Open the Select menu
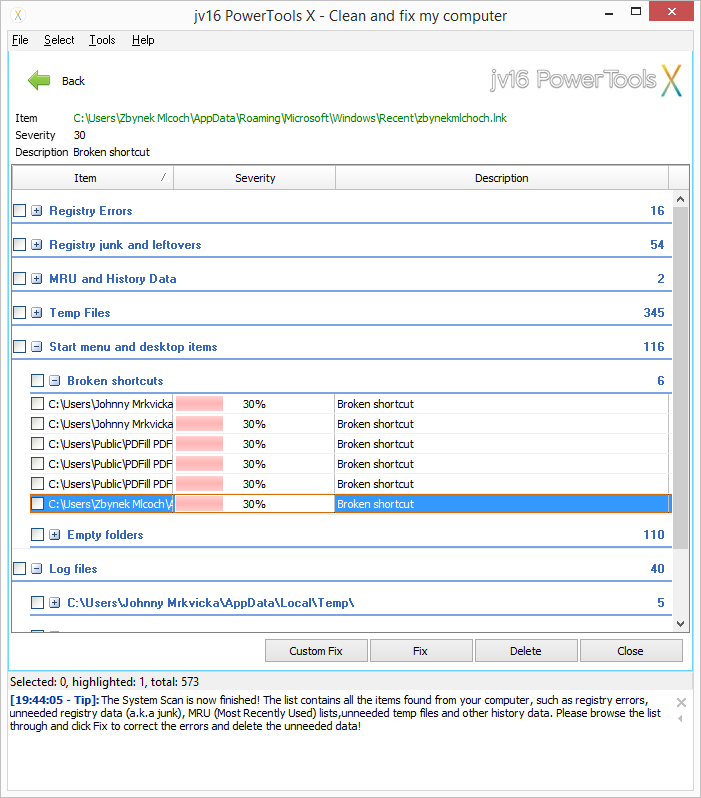The image size is (701, 798). tap(59, 40)
